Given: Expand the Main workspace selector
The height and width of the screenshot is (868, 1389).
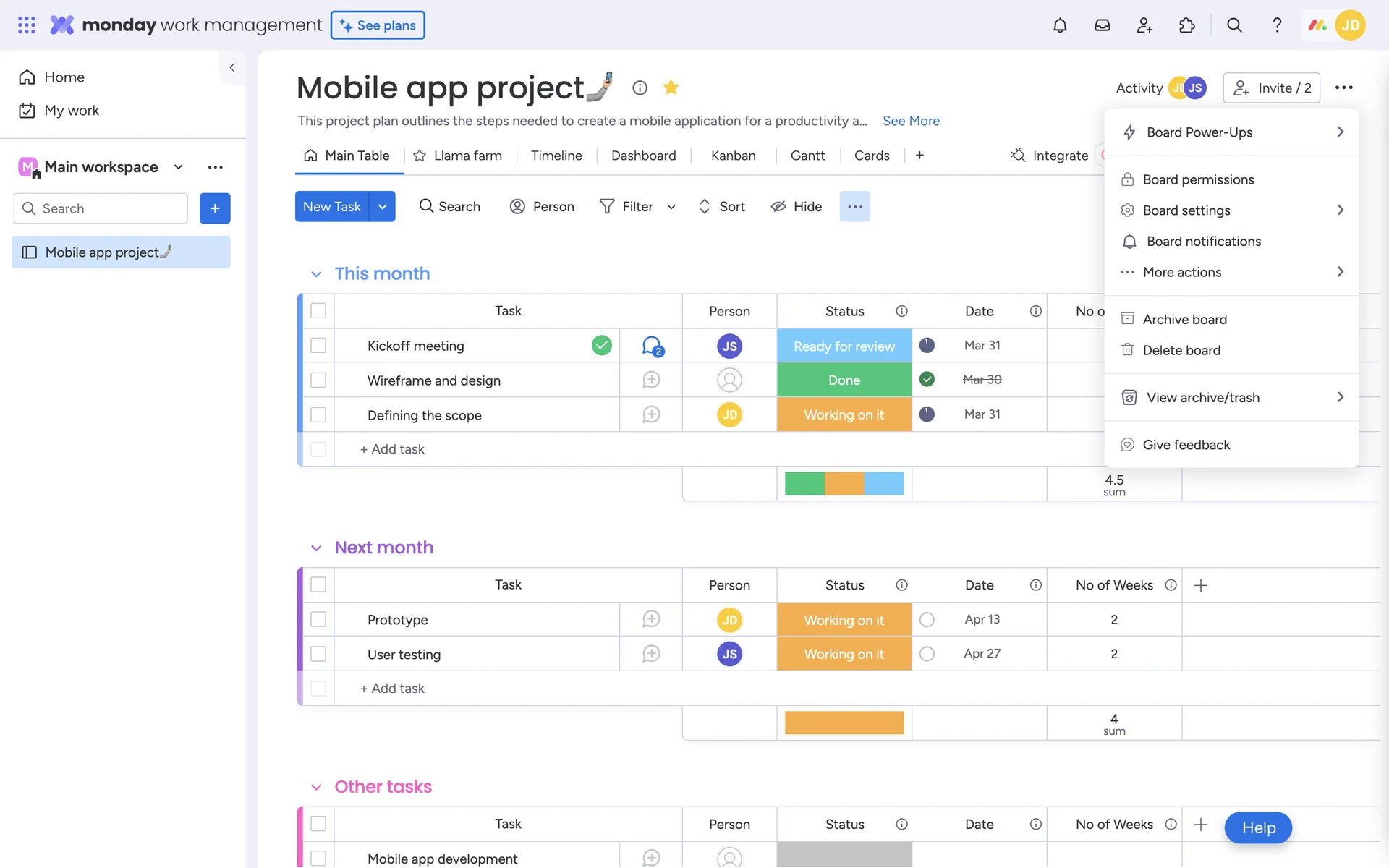Looking at the screenshot, I should pyautogui.click(x=178, y=167).
